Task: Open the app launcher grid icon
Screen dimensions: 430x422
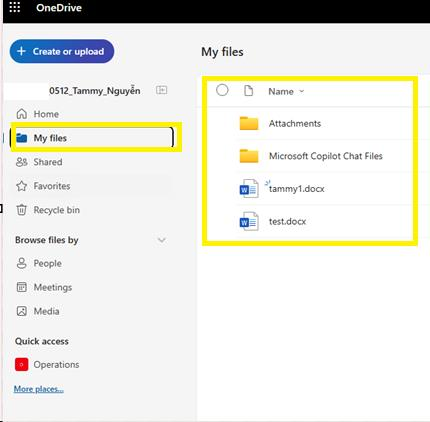Action: pos(15,7)
